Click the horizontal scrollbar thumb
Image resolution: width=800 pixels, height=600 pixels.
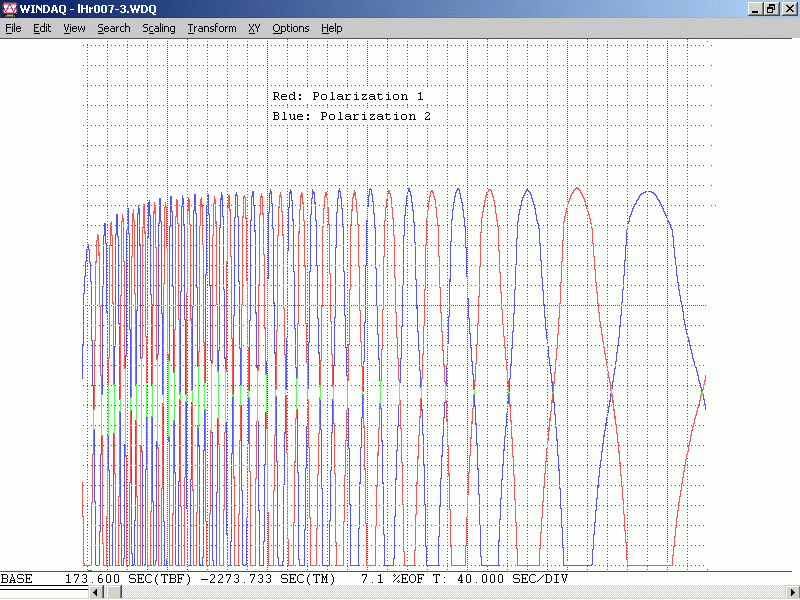point(114,593)
